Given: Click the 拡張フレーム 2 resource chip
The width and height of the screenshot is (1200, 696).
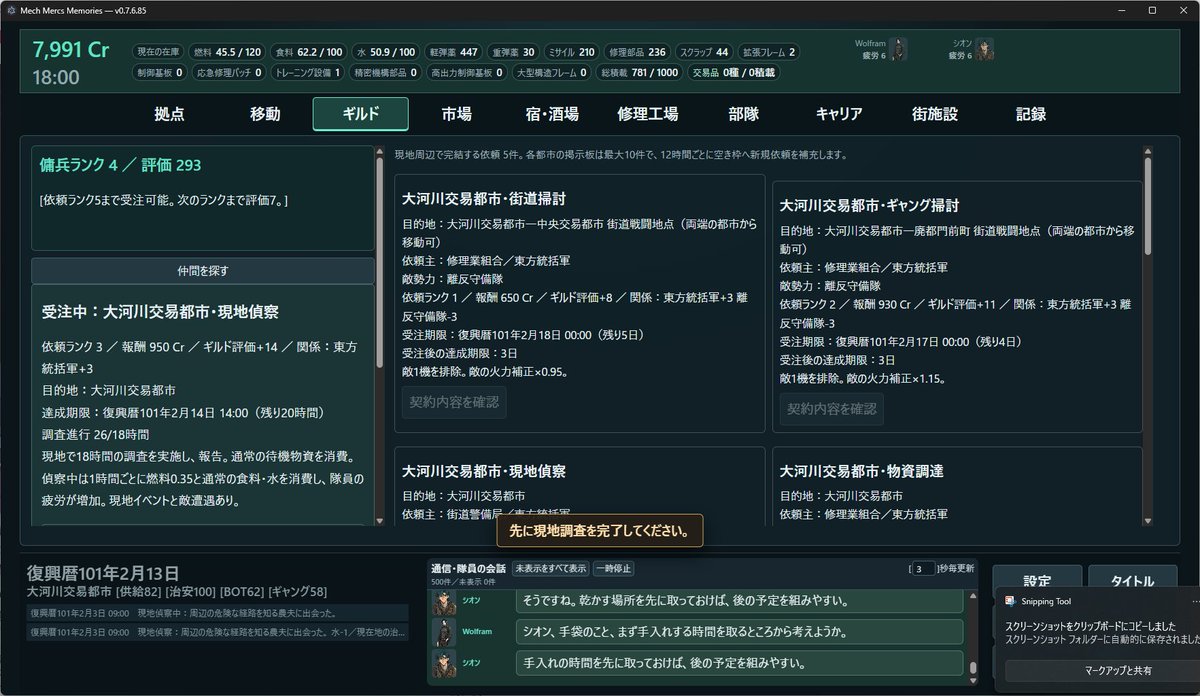Looking at the screenshot, I should coord(769,52).
